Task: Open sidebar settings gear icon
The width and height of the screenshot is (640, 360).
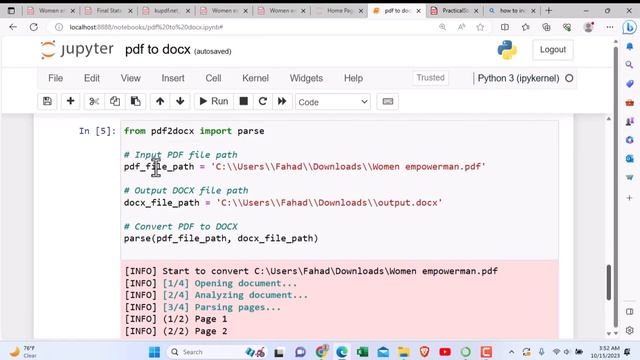Action: click(629, 330)
